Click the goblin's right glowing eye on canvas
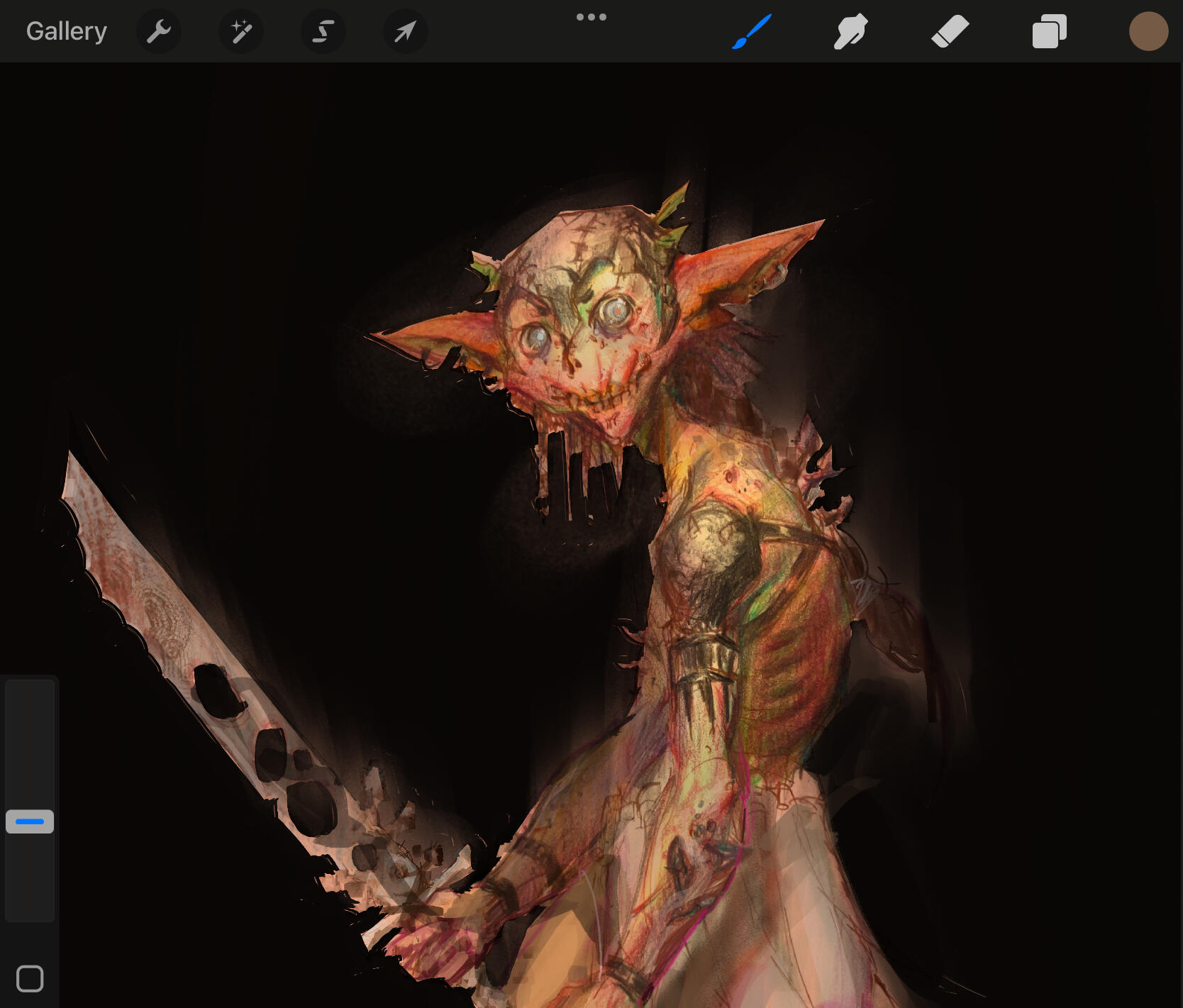 click(x=615, y=310)
